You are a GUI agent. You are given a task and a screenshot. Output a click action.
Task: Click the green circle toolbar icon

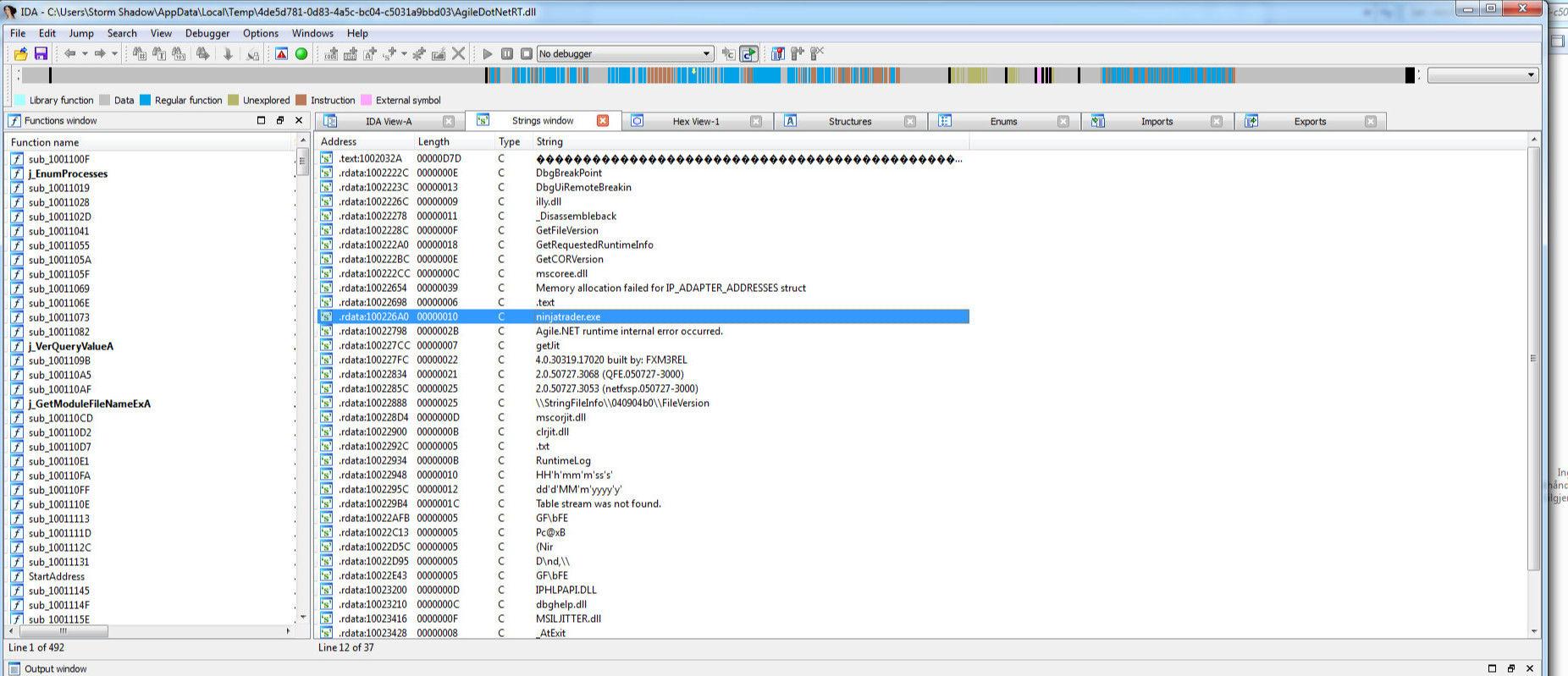pos(301,53)
